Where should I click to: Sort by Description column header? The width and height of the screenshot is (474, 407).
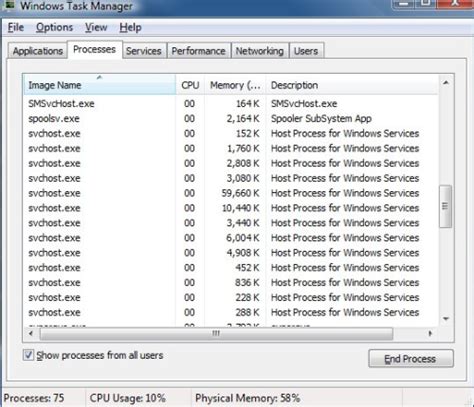point(352,85)
